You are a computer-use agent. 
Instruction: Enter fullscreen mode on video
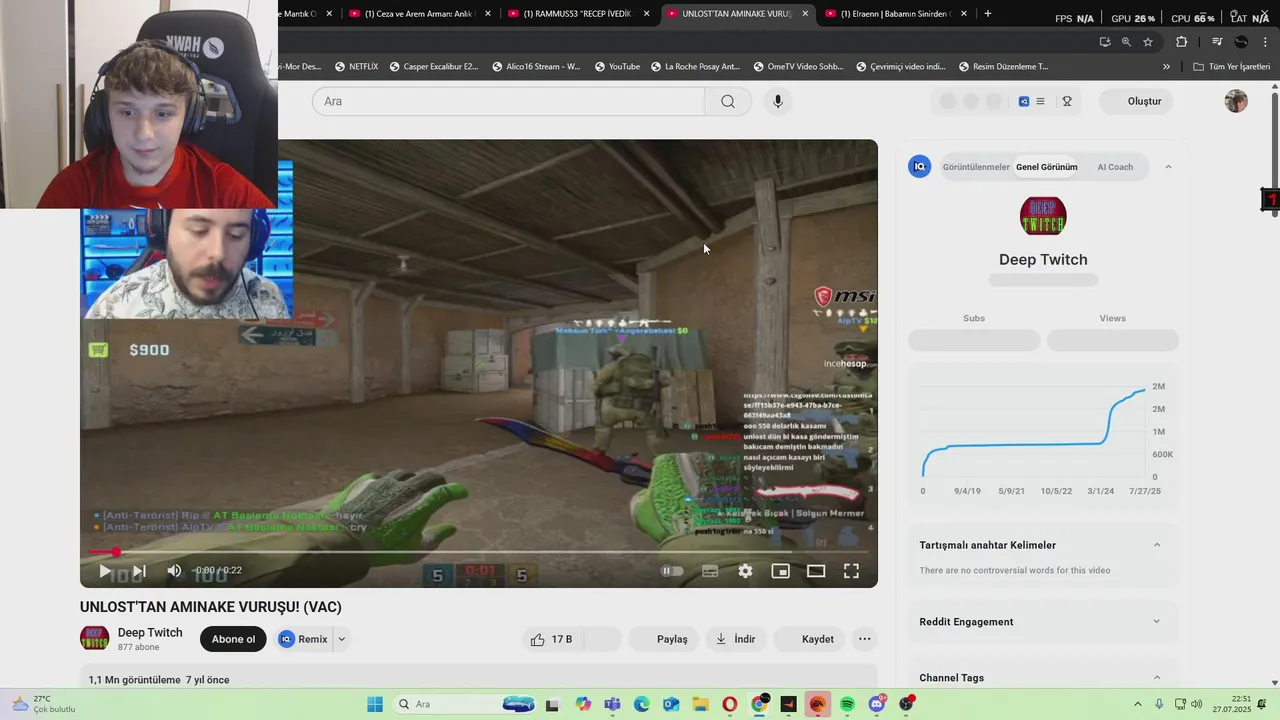point(851,571)
